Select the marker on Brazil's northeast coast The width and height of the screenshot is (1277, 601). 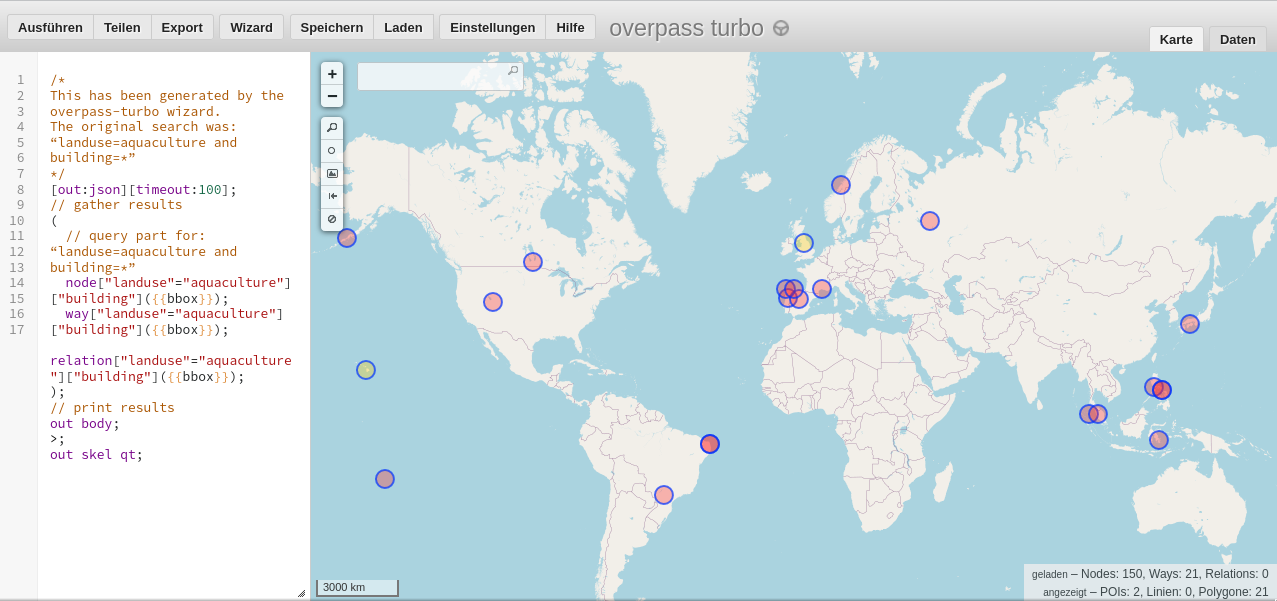710,444
